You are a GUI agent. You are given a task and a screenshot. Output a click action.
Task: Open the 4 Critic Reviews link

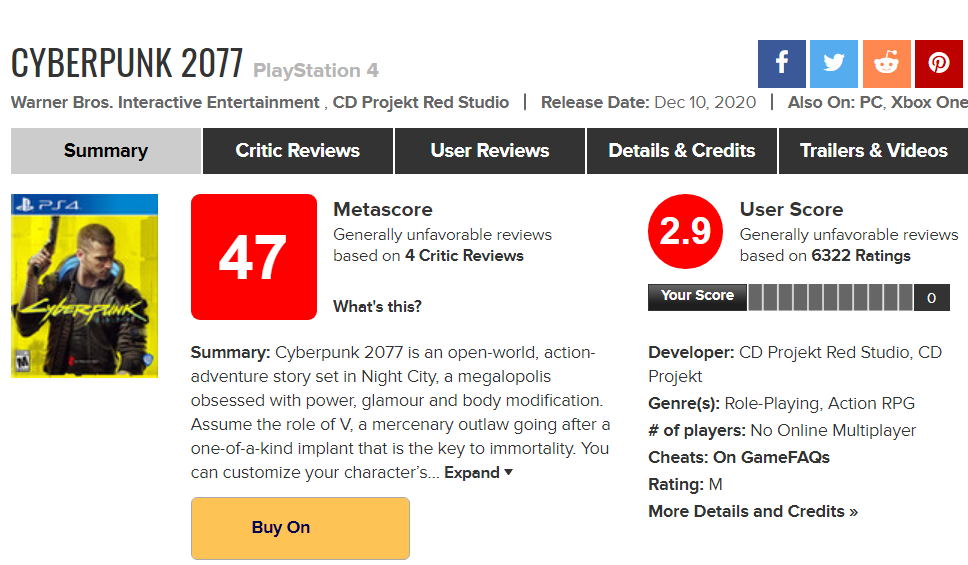pyautogui.click(x=464, y=256)
